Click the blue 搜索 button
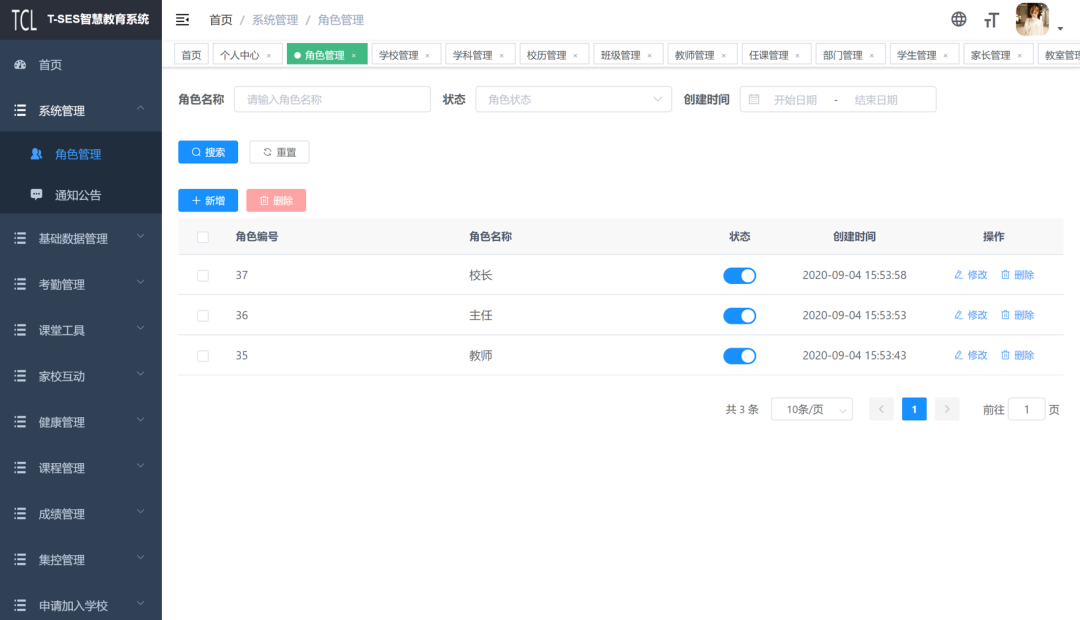The image size is (1080, 620). [208, 152]
